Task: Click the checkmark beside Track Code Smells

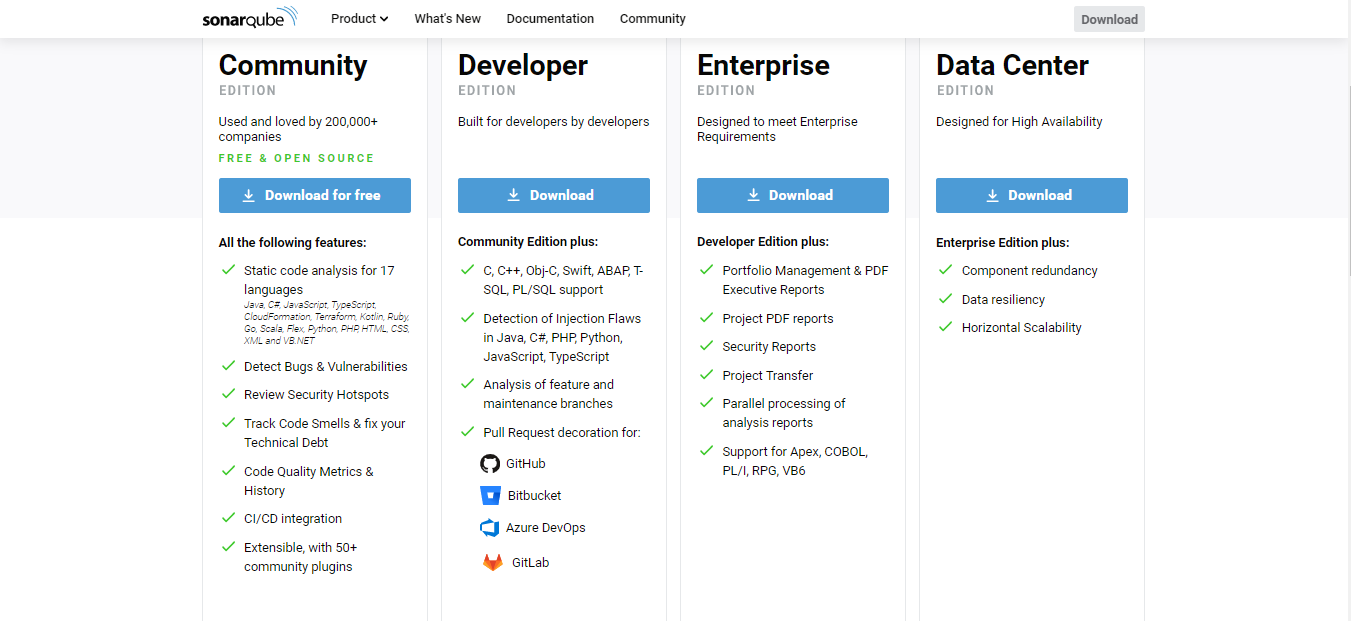Action: [x=228, y=423]
